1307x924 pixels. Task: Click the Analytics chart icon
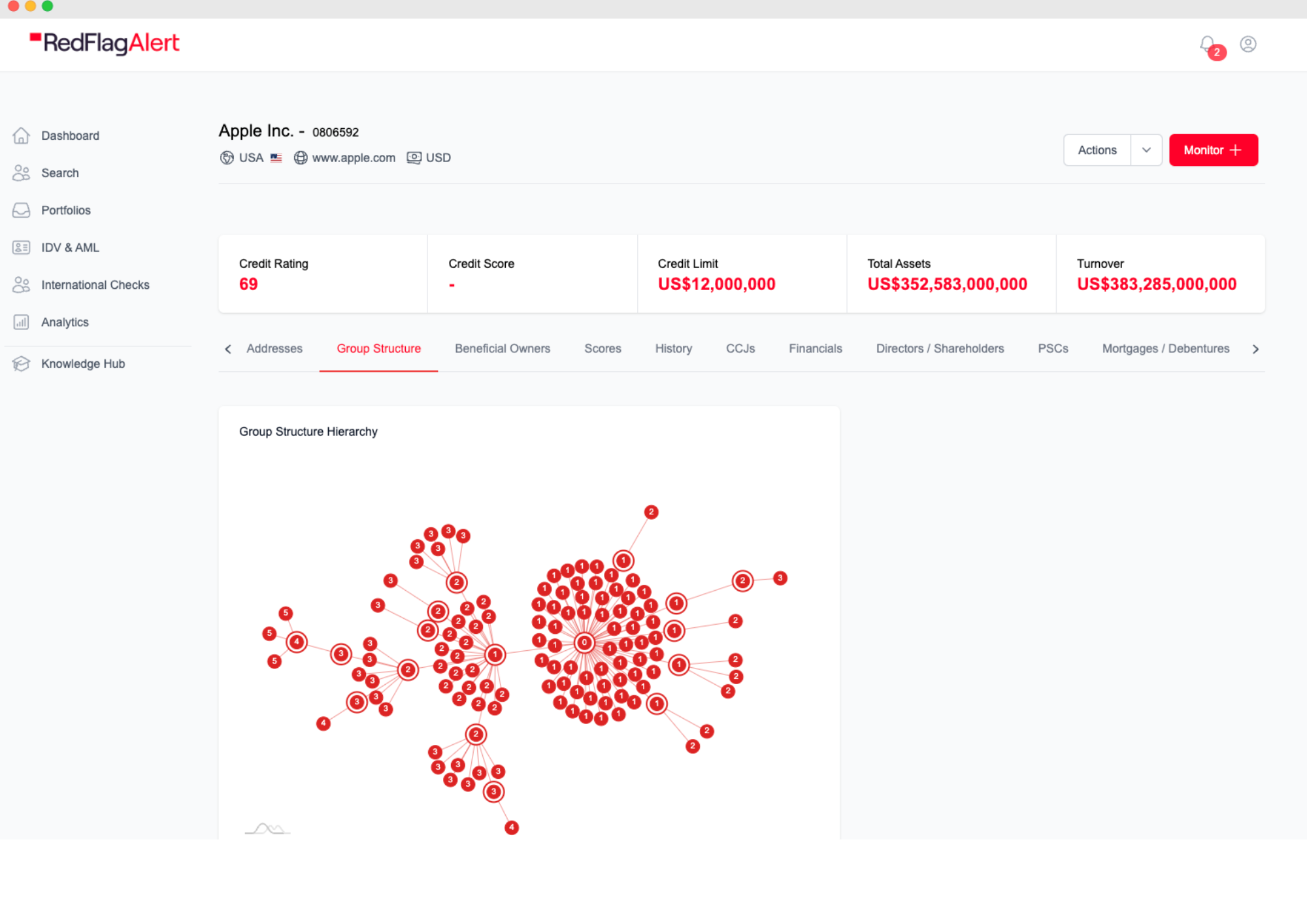click(22, 322)
